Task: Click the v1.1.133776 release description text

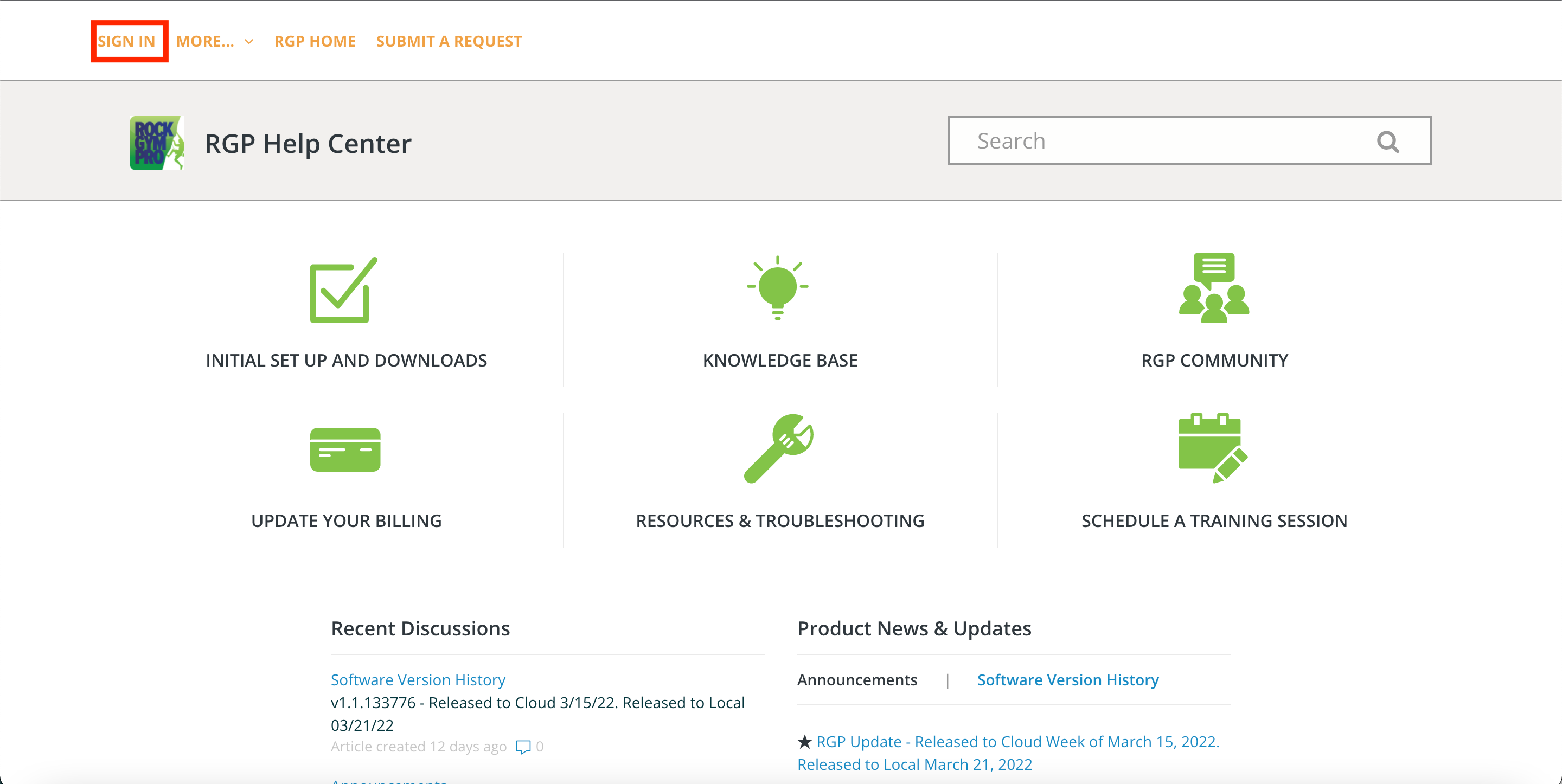Action: tap(538, 714)
